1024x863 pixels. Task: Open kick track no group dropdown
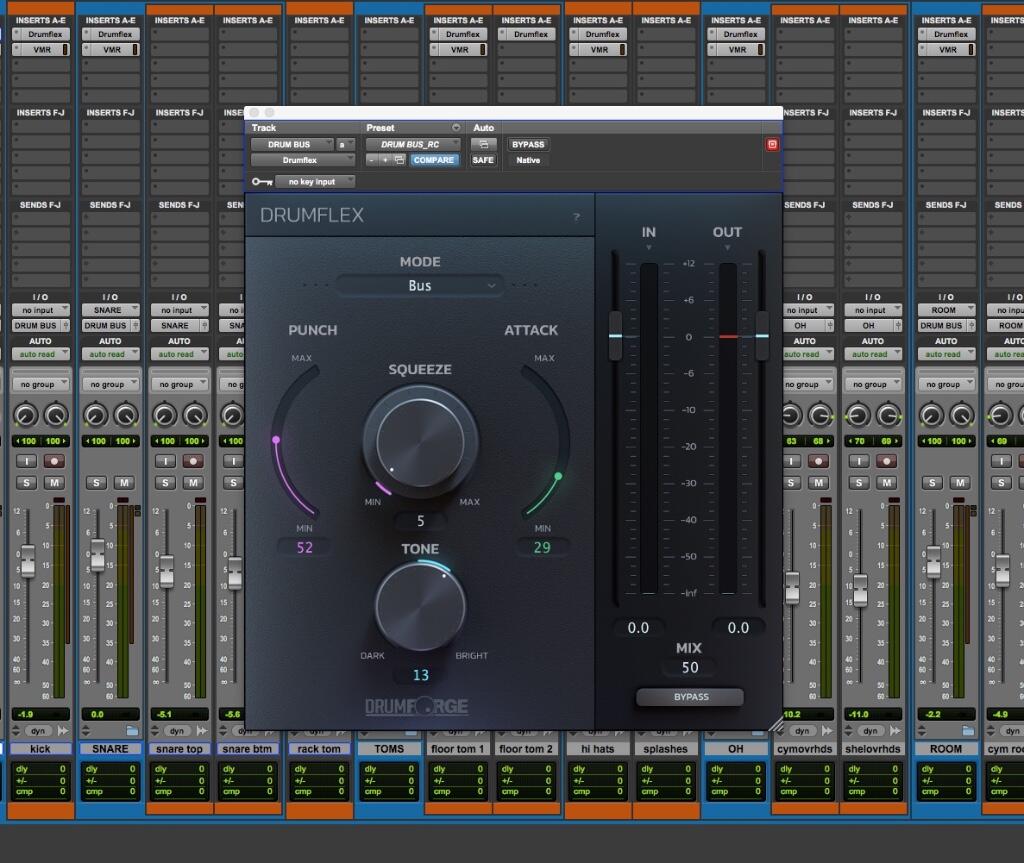click(x=40, y=384)
